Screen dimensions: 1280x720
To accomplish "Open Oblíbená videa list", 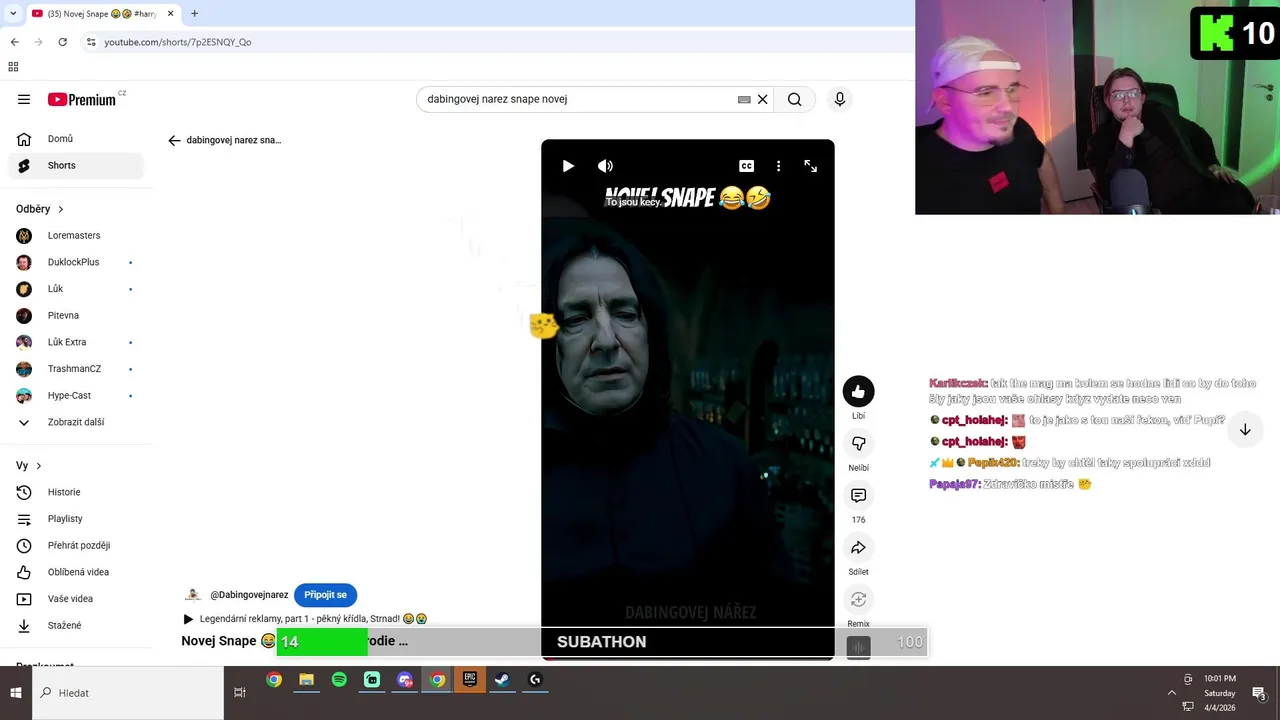I will click(76, 572).
